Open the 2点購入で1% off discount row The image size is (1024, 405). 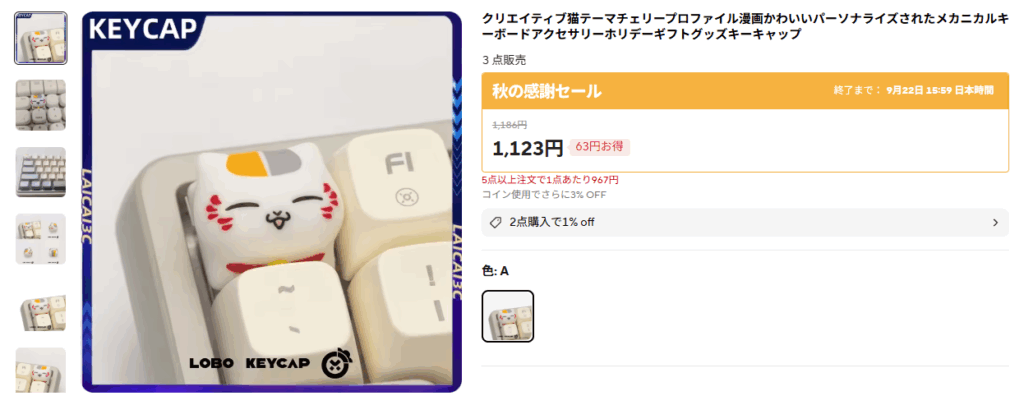[x=745, y=223]
